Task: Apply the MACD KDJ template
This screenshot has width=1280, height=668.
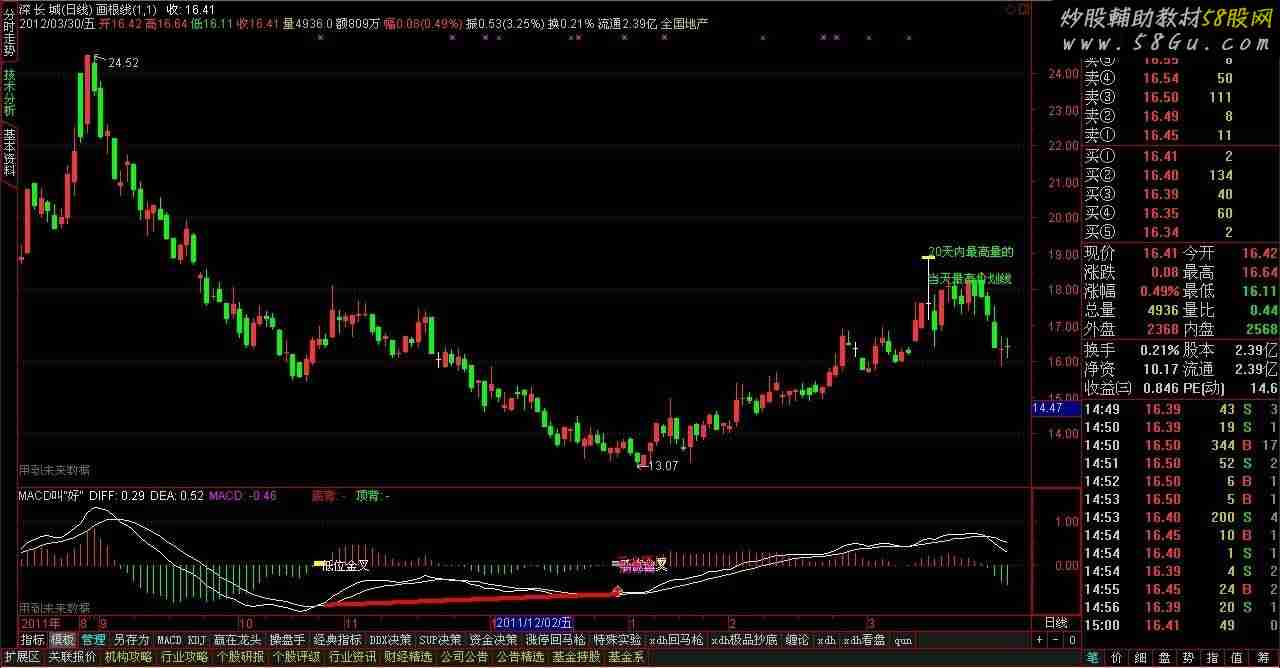Action: (x=181, y=640)
